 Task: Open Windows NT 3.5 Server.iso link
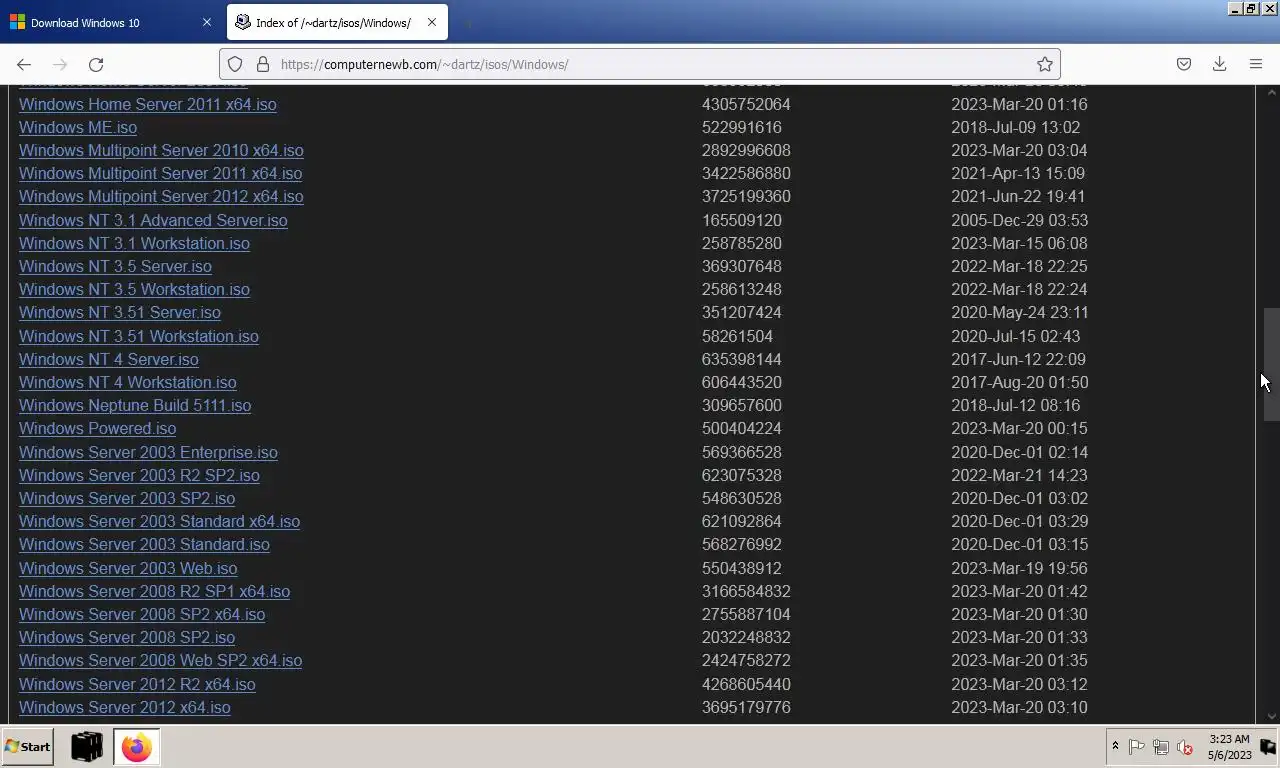click(115, 266)
